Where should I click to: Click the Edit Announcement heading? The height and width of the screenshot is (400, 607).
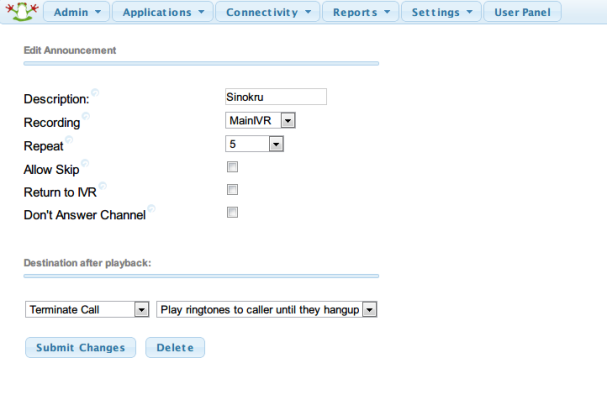[x=70, y=50]
